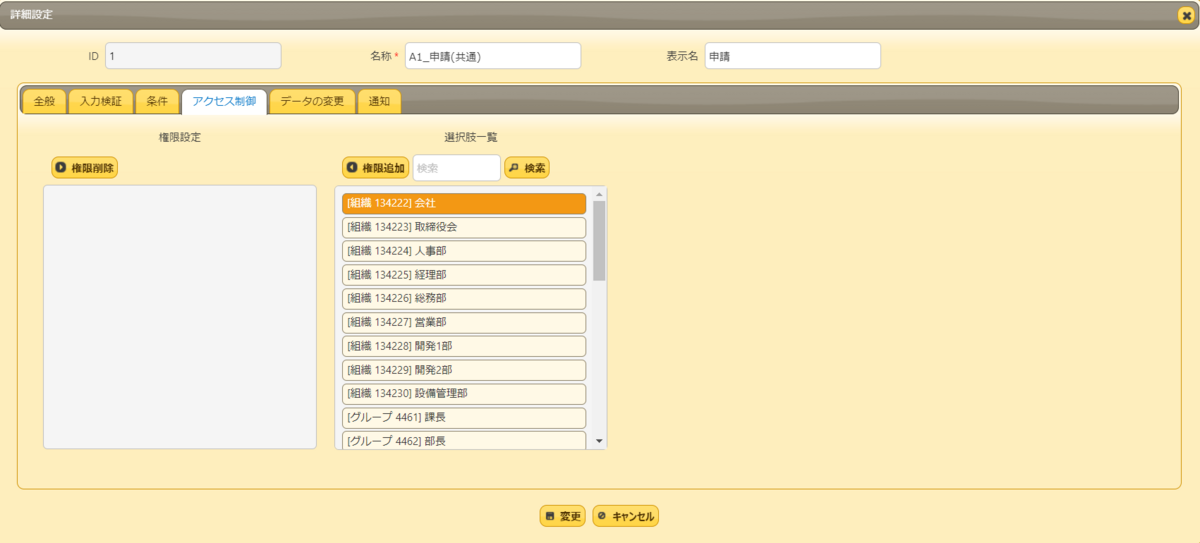The height and width of the screenshot is (543, 1200).
Task: Select [グループ 4461] 課長
Action: [464, 418]
